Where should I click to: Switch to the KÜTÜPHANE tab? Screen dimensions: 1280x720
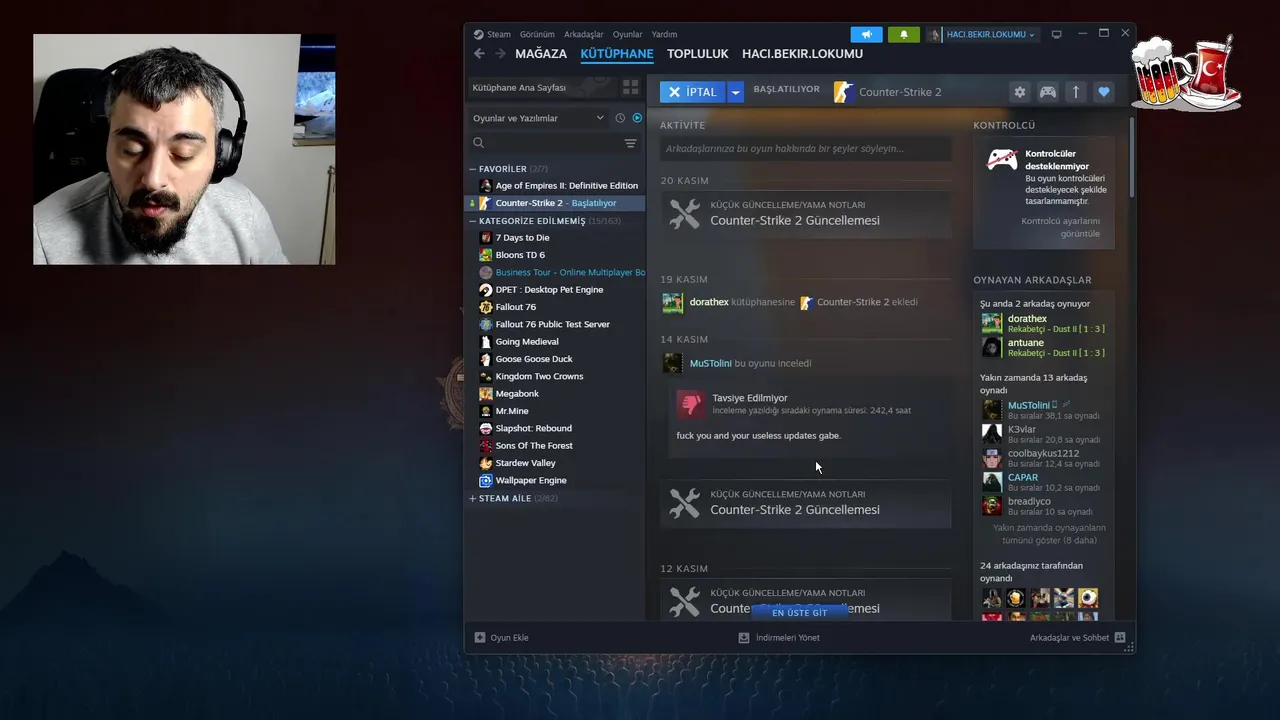(x=617, y=54)
